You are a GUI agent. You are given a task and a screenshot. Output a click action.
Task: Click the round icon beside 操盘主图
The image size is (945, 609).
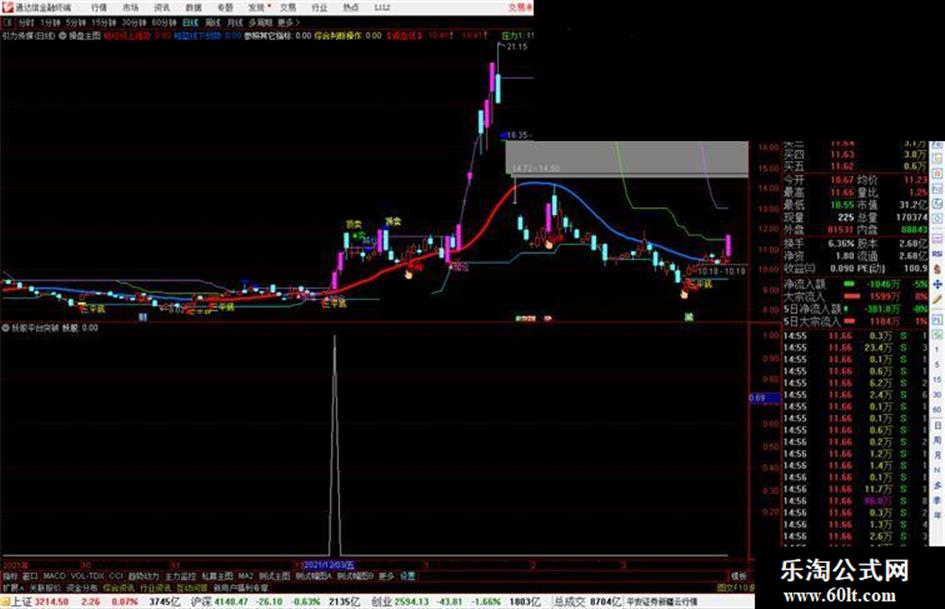(62, 36)
